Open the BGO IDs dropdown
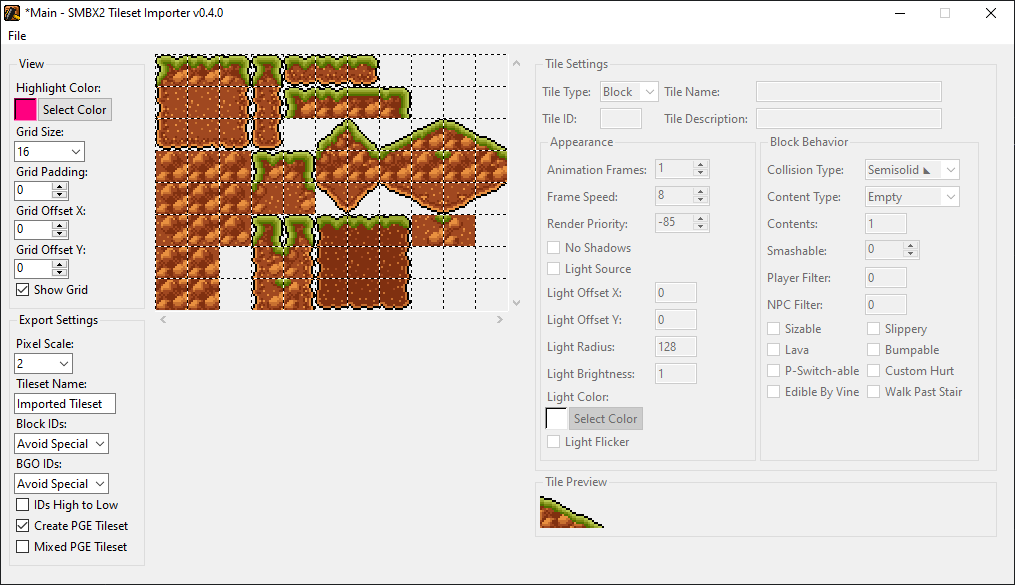Image resolution: width=1015 pixels, height=585 pixels. (61, 484)
